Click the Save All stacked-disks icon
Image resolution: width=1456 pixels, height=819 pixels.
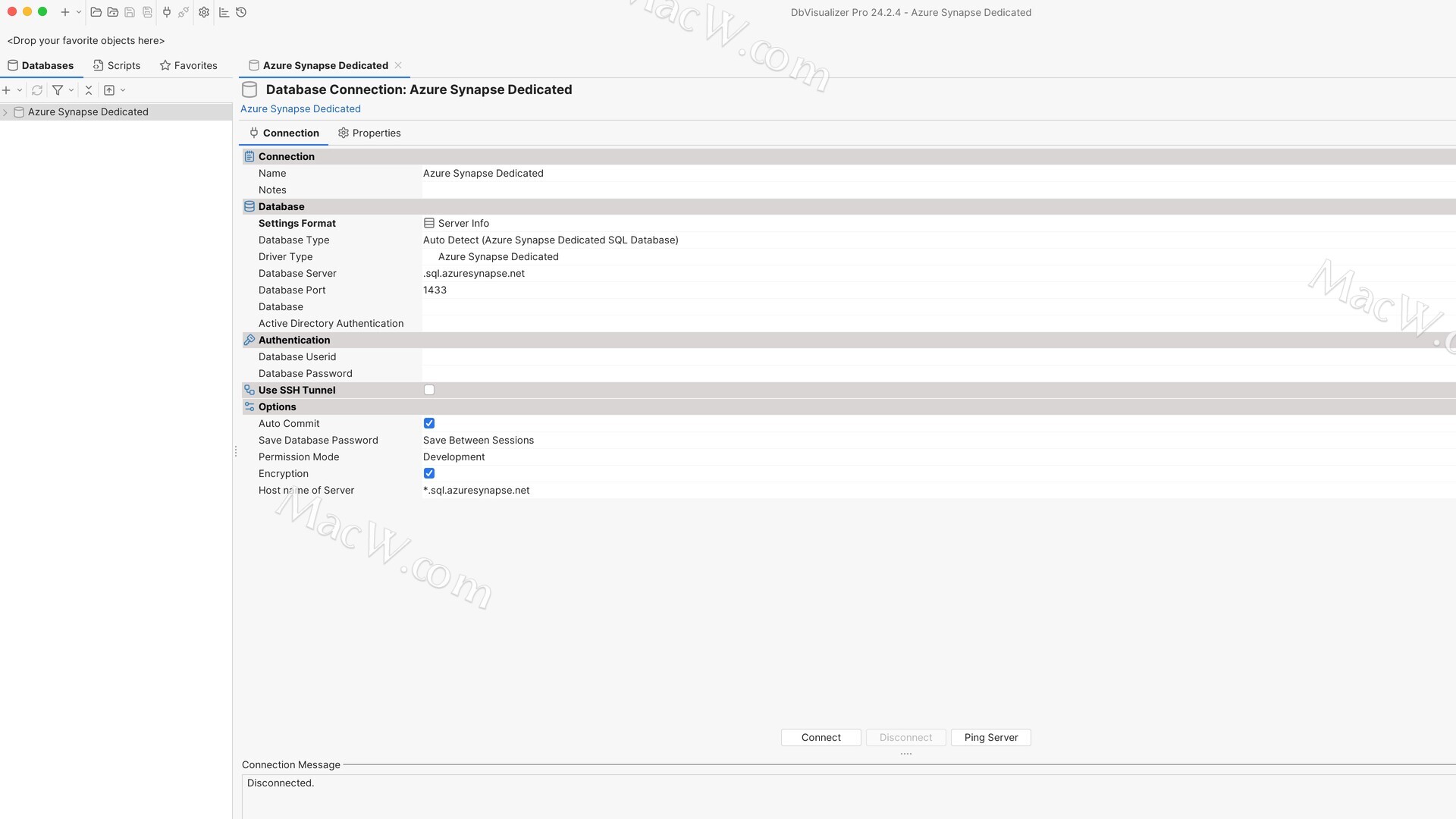tap(147, 12)
